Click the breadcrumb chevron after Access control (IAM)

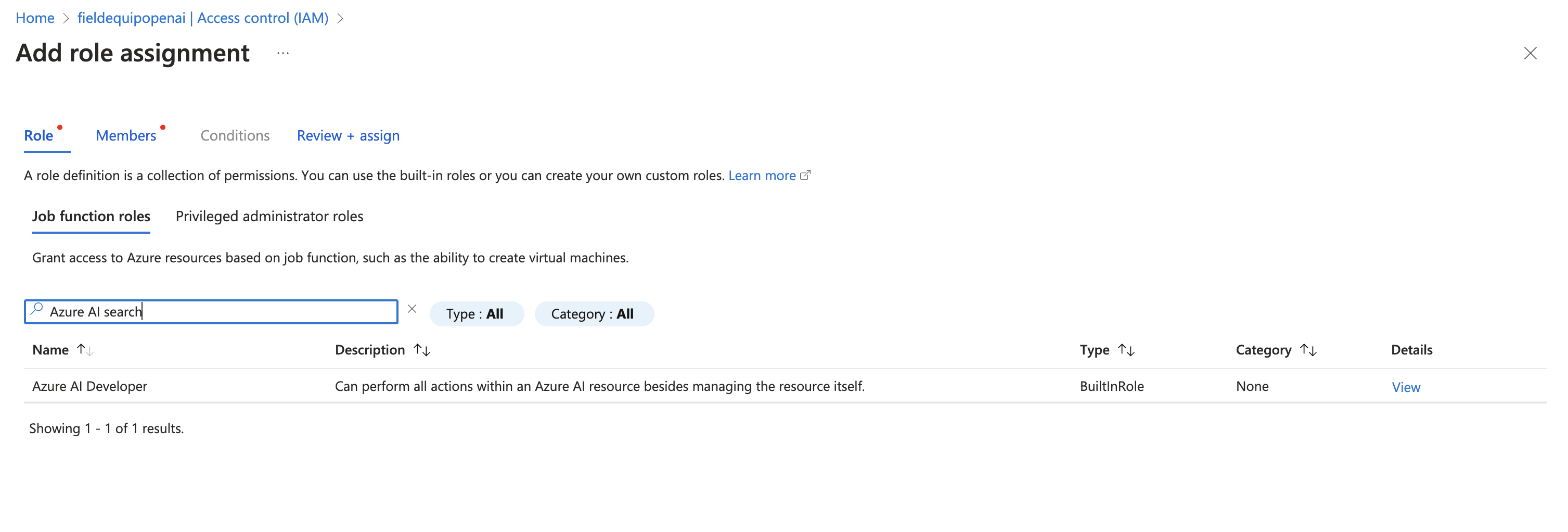pyautogui.click(x=340, y=18)
